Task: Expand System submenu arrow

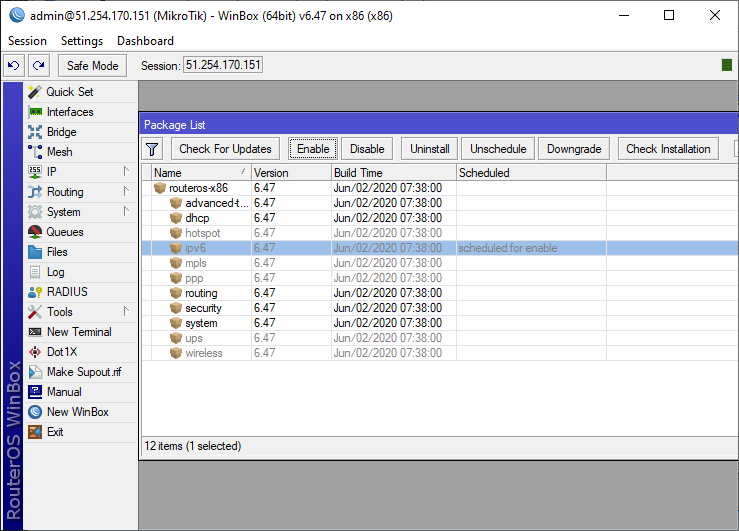Action: click(x=126, y=211)
